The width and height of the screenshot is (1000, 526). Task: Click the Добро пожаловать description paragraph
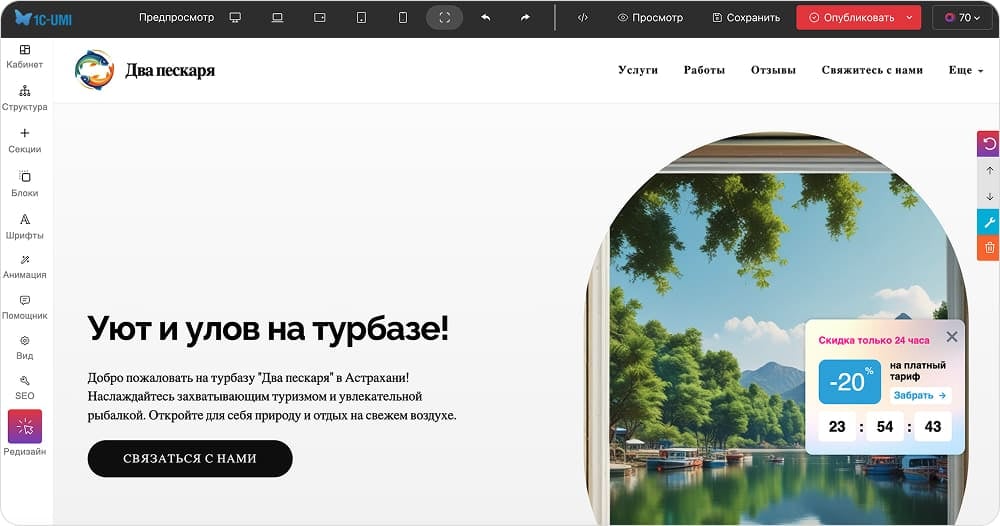(272, 396)
